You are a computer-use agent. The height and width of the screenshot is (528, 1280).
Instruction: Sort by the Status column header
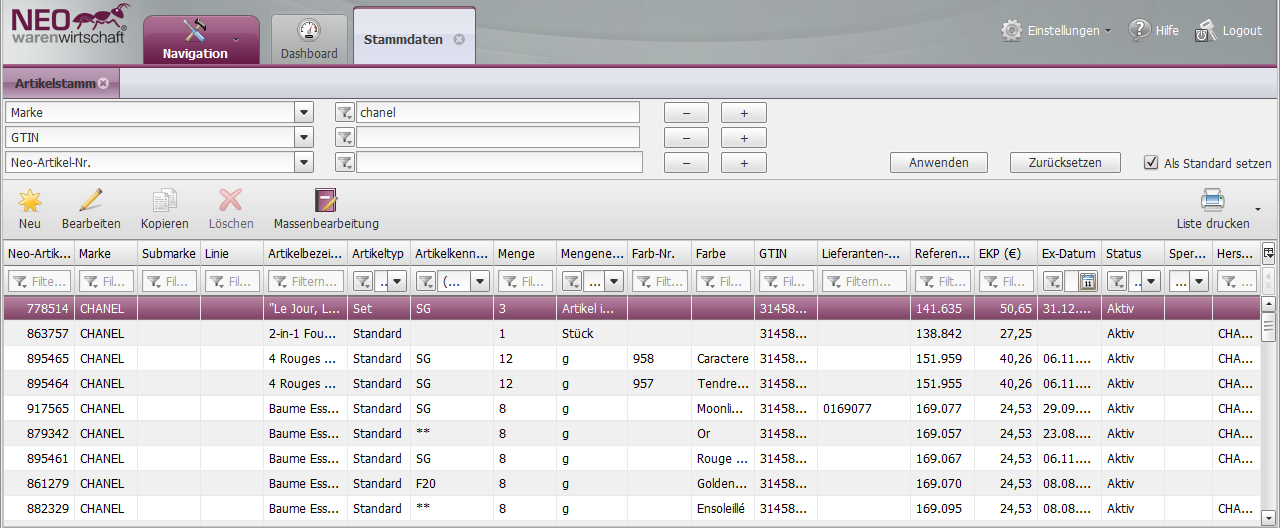click(1132, 254)
